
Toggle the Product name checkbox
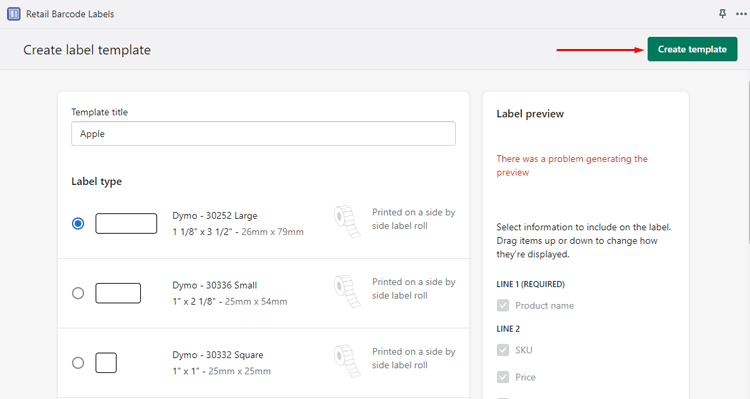tap(503, 305)
